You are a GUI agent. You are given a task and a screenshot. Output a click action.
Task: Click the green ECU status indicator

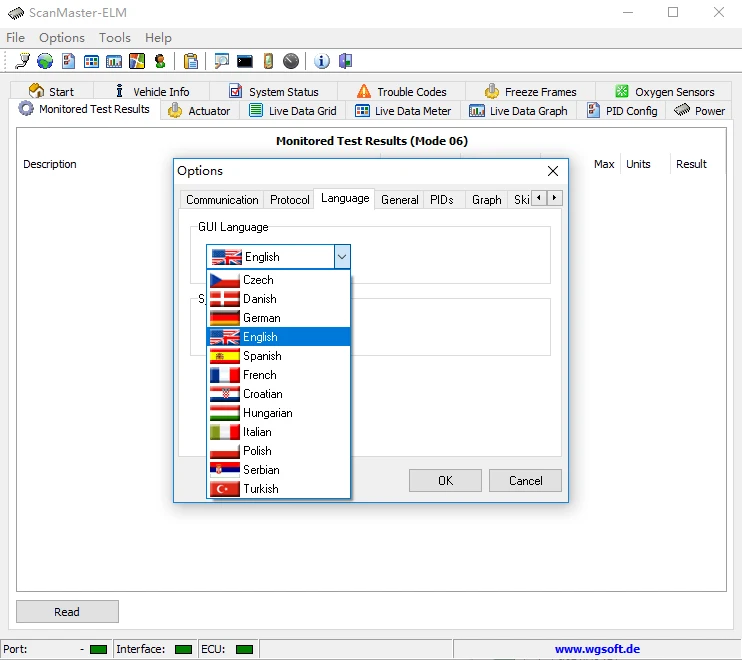point(244,649)
